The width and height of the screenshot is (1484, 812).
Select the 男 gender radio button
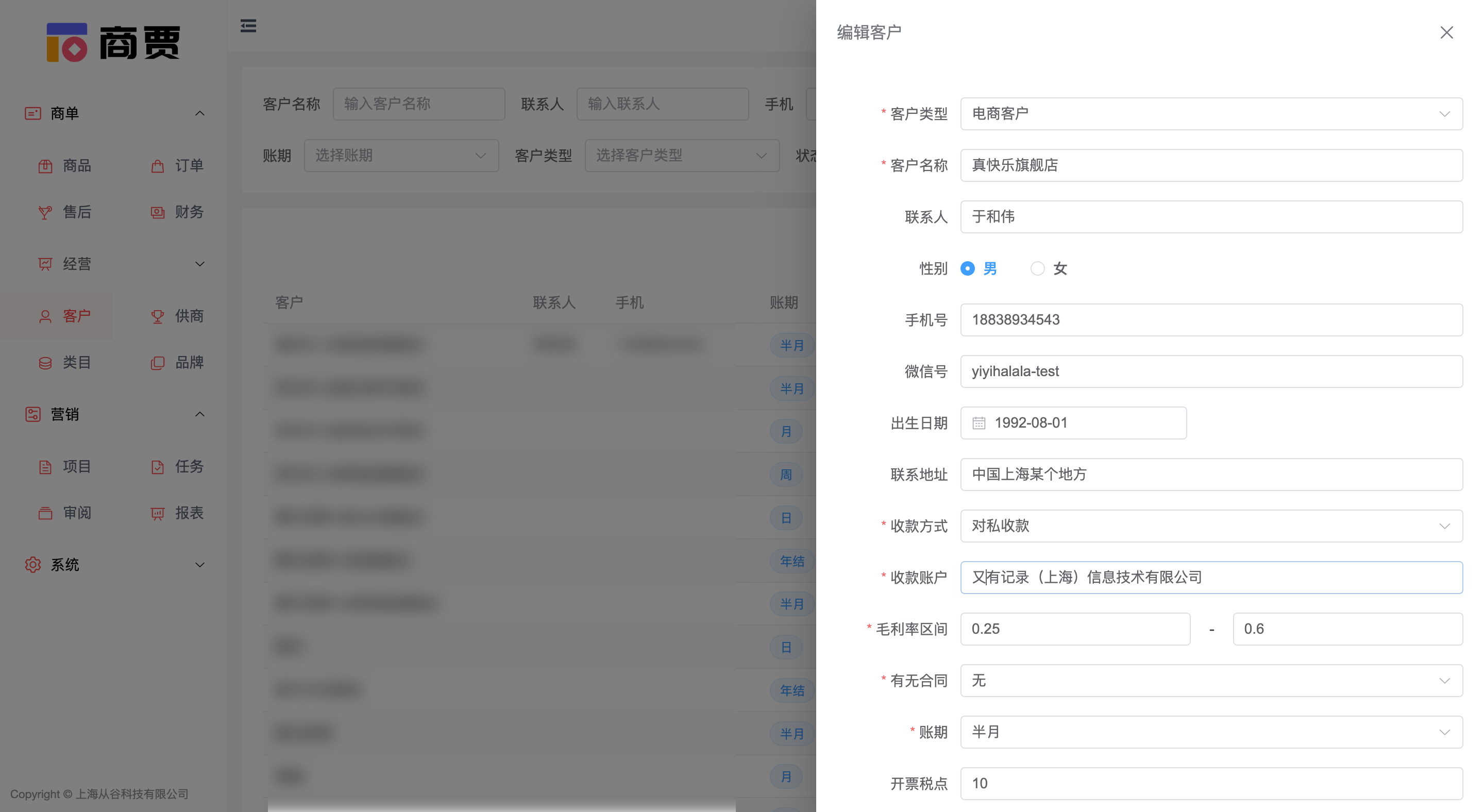coord(968,268)
